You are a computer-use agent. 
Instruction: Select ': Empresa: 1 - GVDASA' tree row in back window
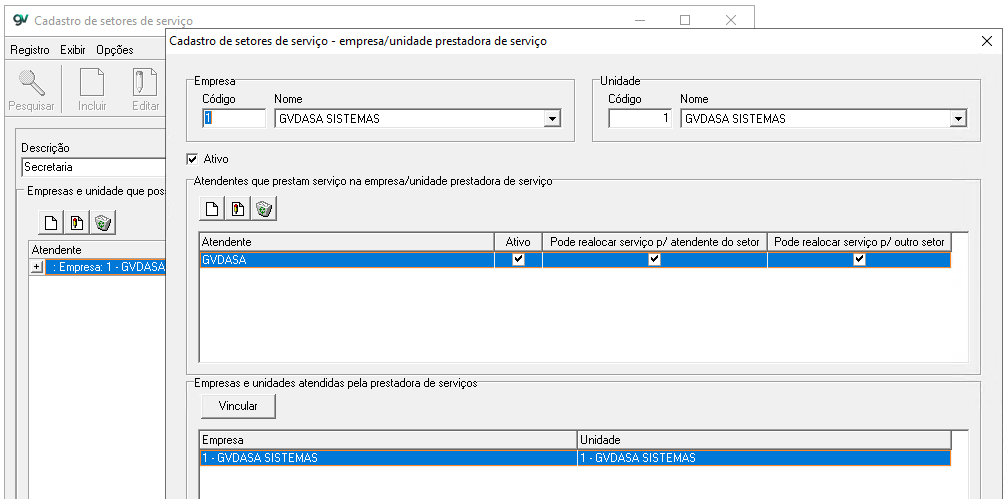(x=105, y=267)
